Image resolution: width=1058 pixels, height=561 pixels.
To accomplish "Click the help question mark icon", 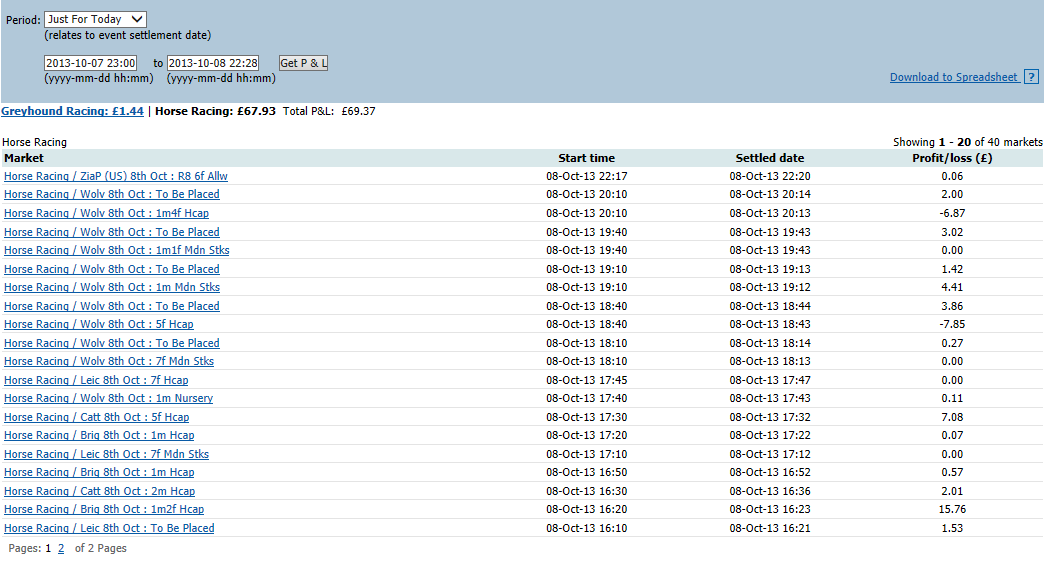I will pyautogui.click(x=1031, y=77).
